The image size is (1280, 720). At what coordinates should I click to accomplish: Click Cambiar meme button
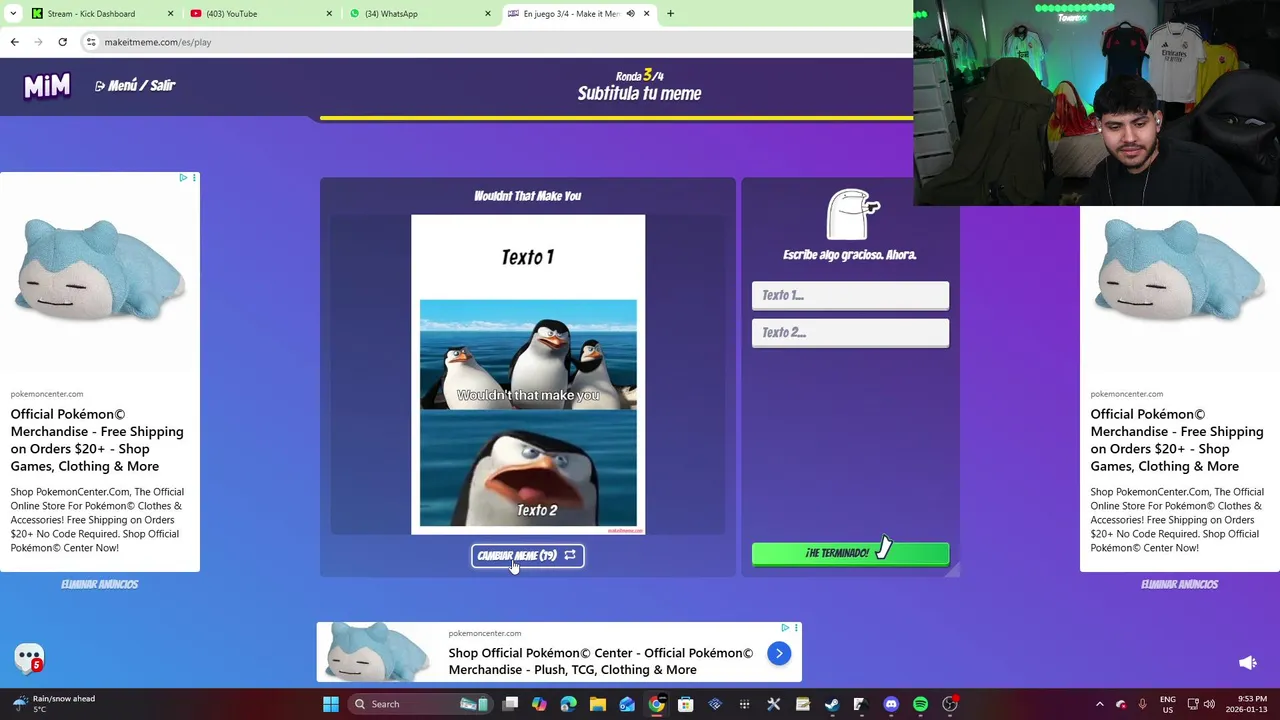click(528, 556)
